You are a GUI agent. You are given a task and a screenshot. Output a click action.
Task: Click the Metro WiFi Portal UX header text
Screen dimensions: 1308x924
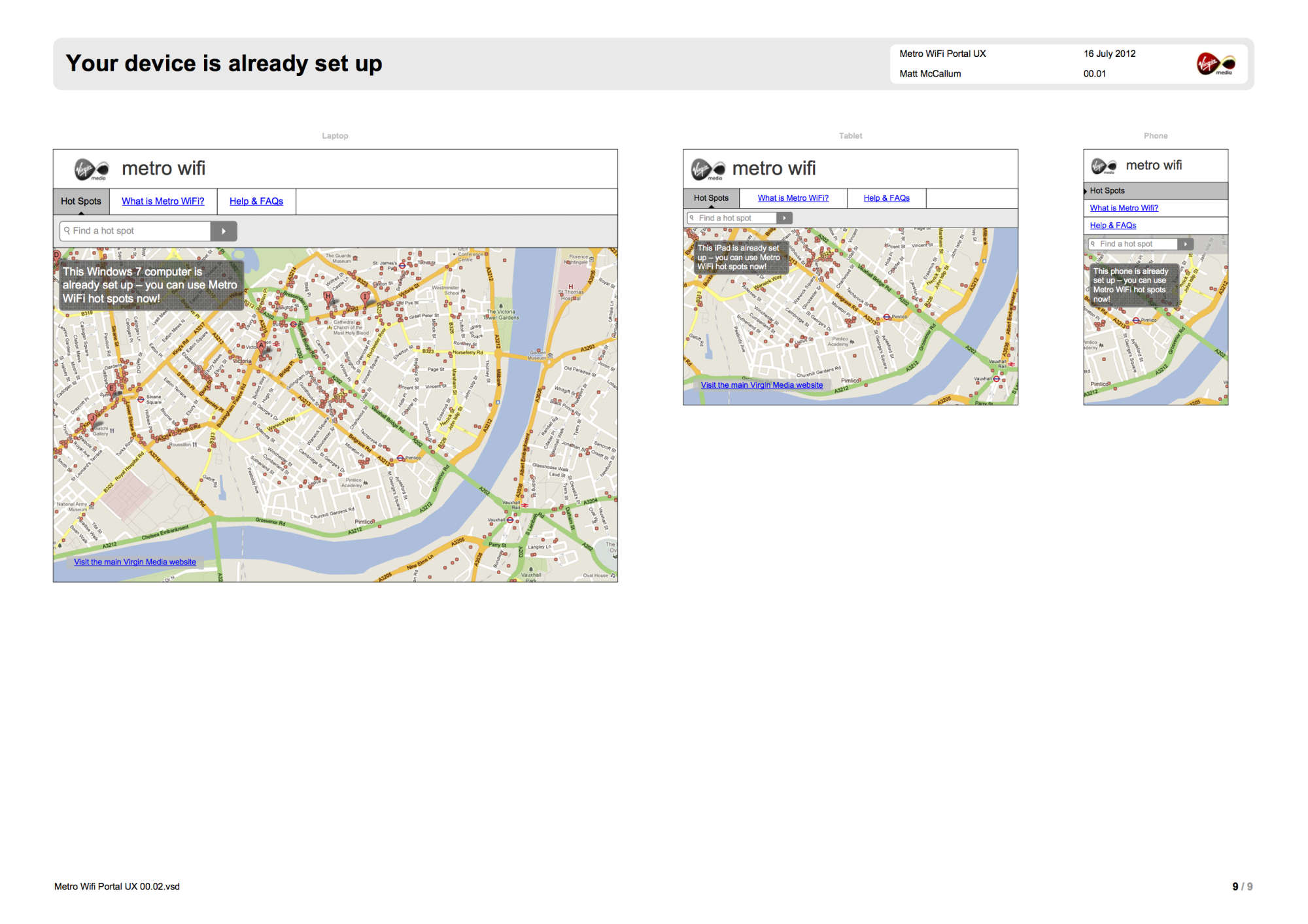pos(942,54)
